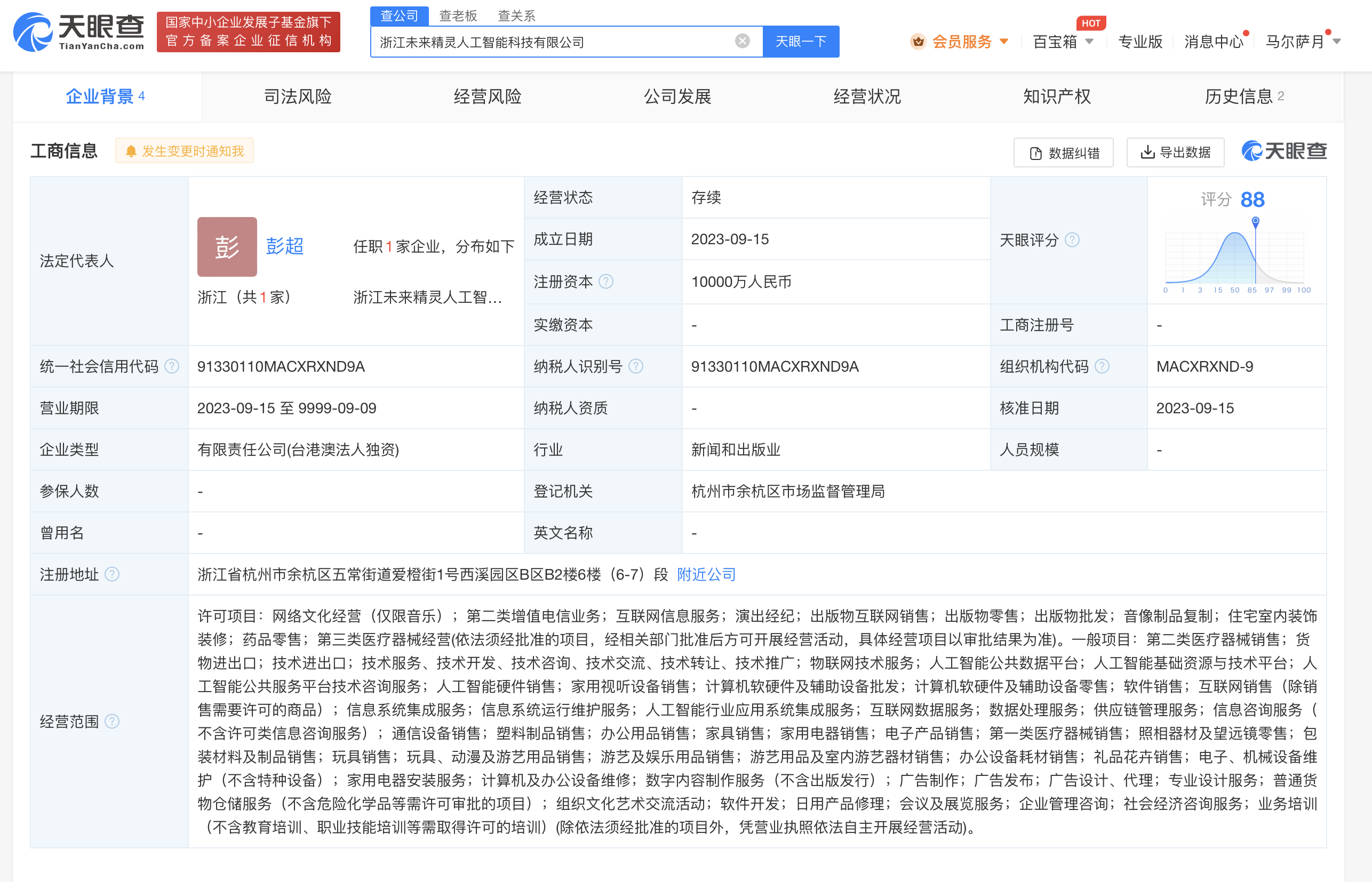
Task: Click help icon next to 注册资本
Action: 606,281
